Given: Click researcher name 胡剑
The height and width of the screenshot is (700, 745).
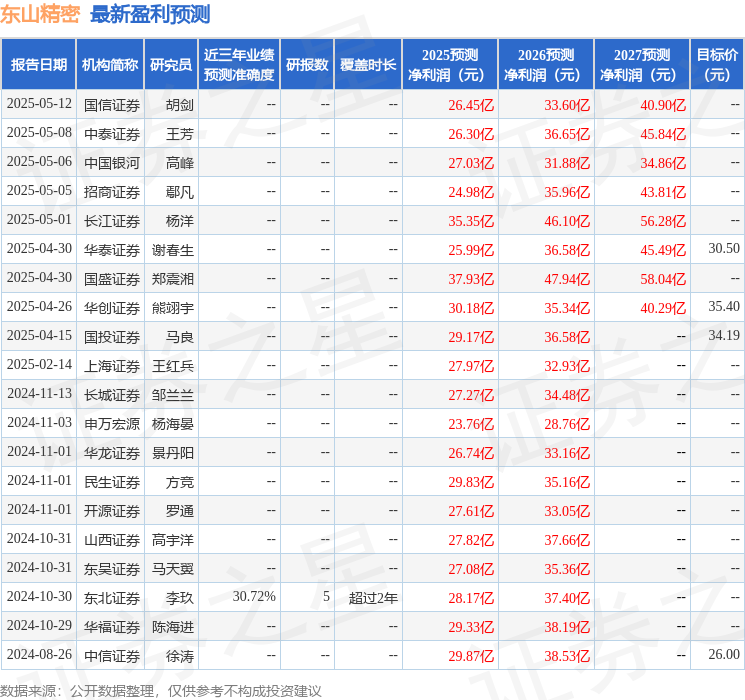Looking at the screenshot, I should point(180,105).
